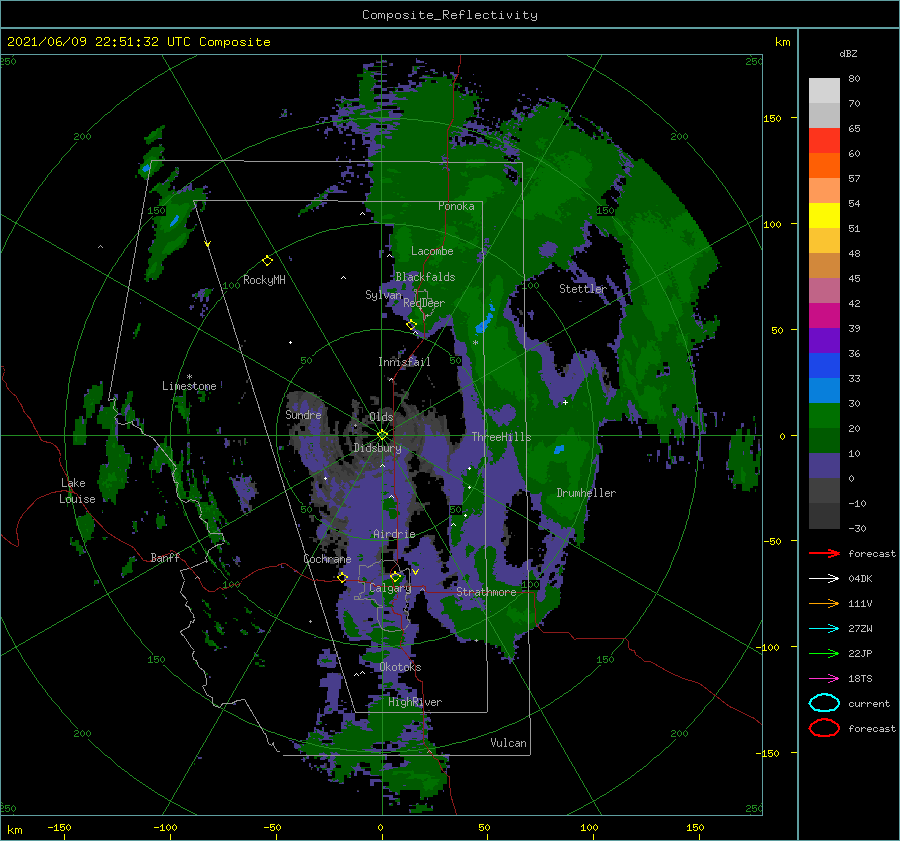Click the red forecast ellipse icon
This screenshot has height=841, width=900.
pos(824,728)
